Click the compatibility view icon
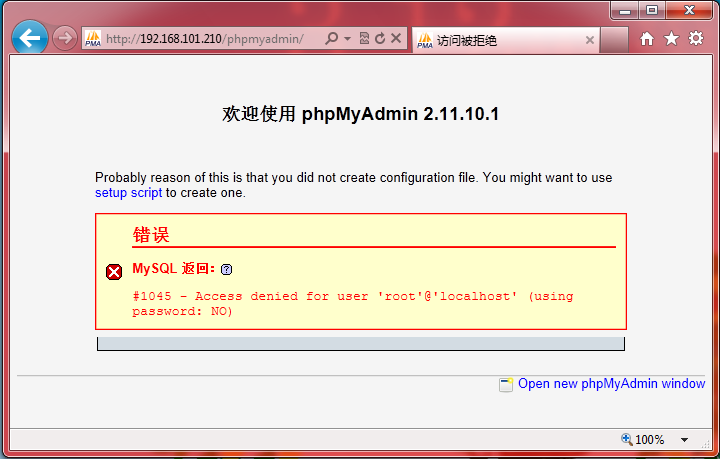The image size is (720, 459). pos(364,38)
